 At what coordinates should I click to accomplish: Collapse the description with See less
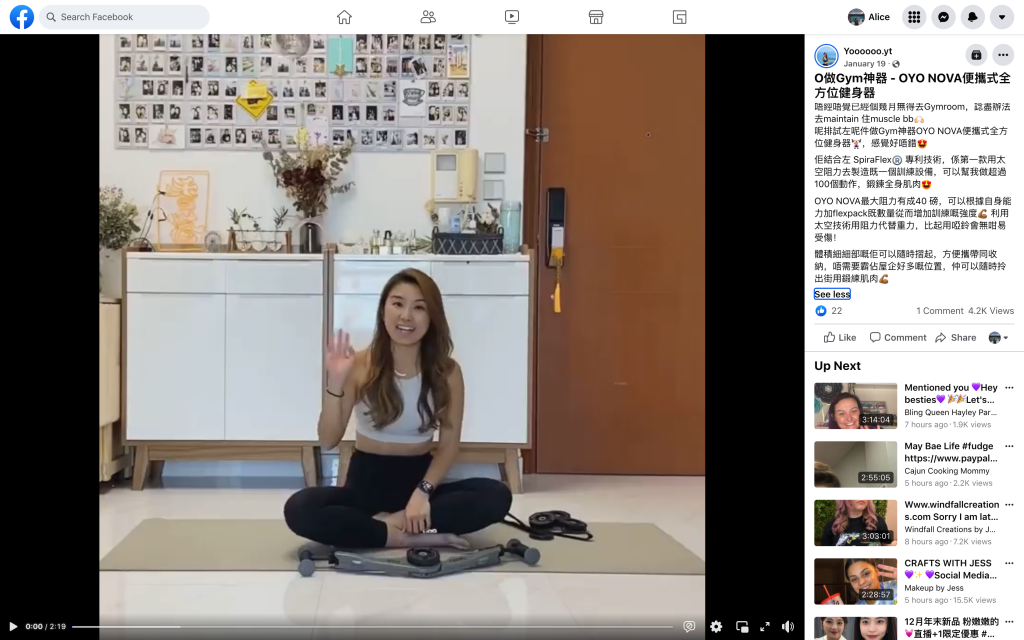[x=832, y=294]
